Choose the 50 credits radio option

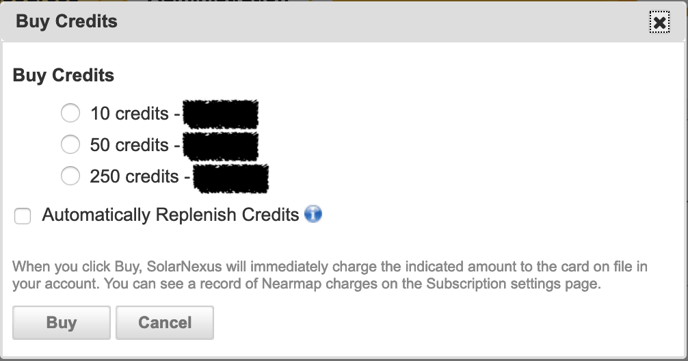(x=70, y=144)
